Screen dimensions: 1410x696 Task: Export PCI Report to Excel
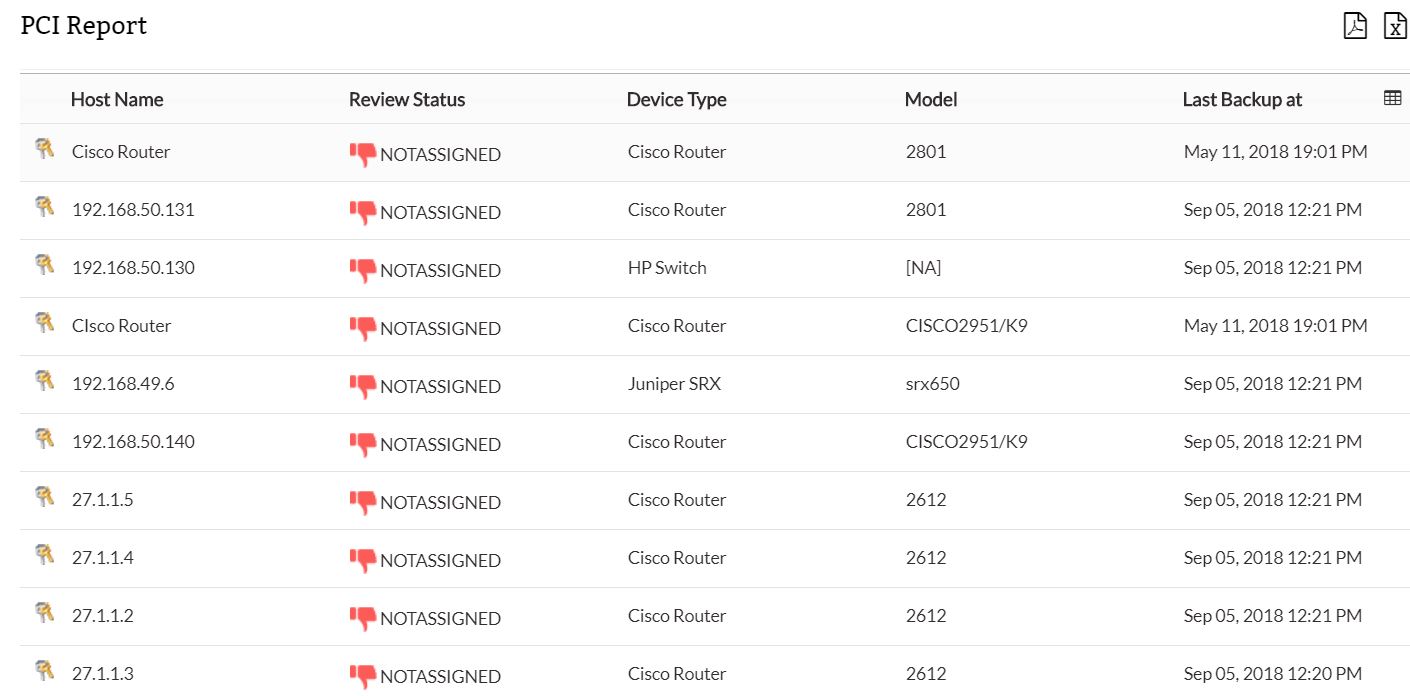[x=1394, y=26]
